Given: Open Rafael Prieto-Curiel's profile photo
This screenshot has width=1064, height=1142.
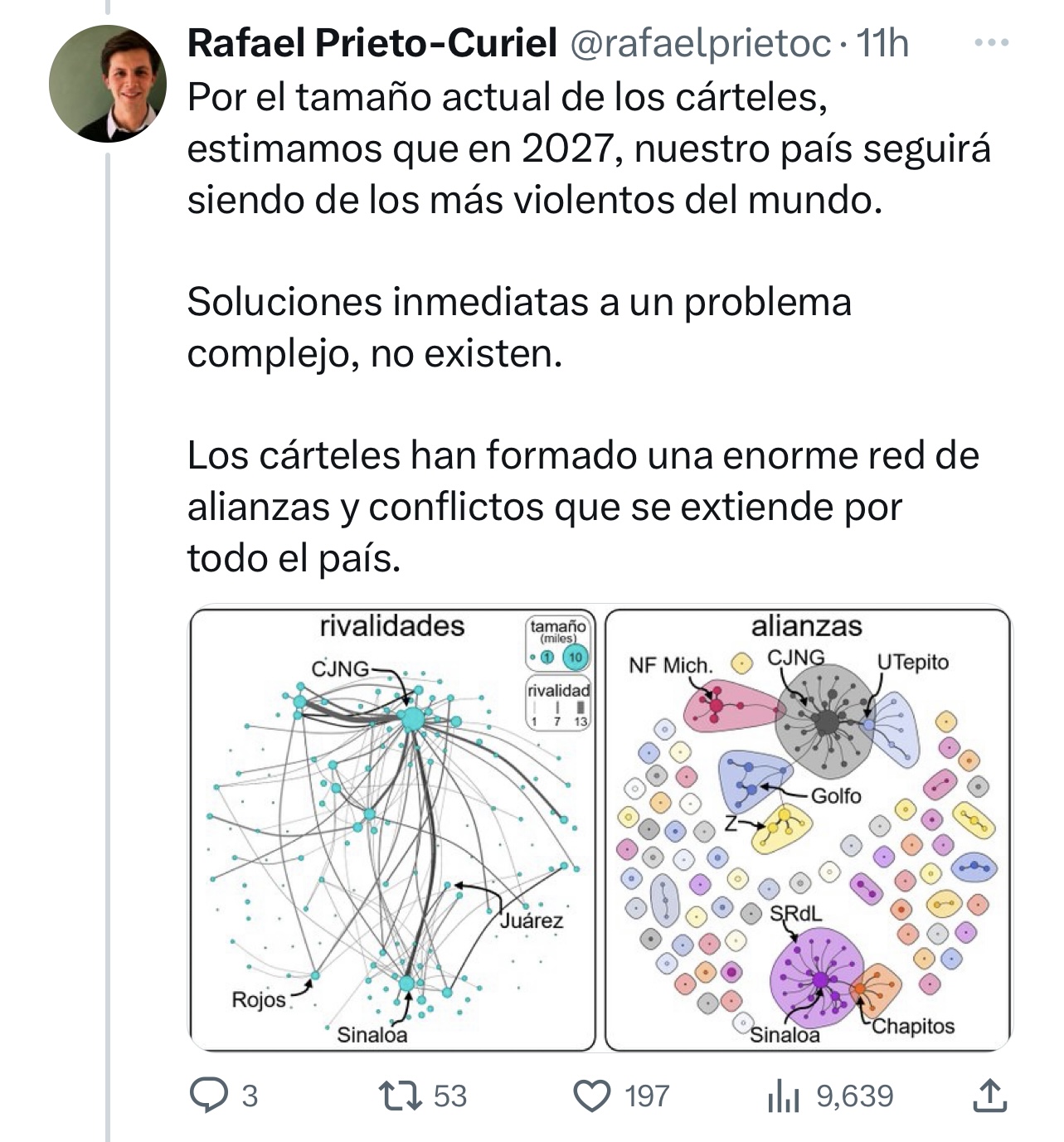Looking at the screenshot, I should point(107,84).
